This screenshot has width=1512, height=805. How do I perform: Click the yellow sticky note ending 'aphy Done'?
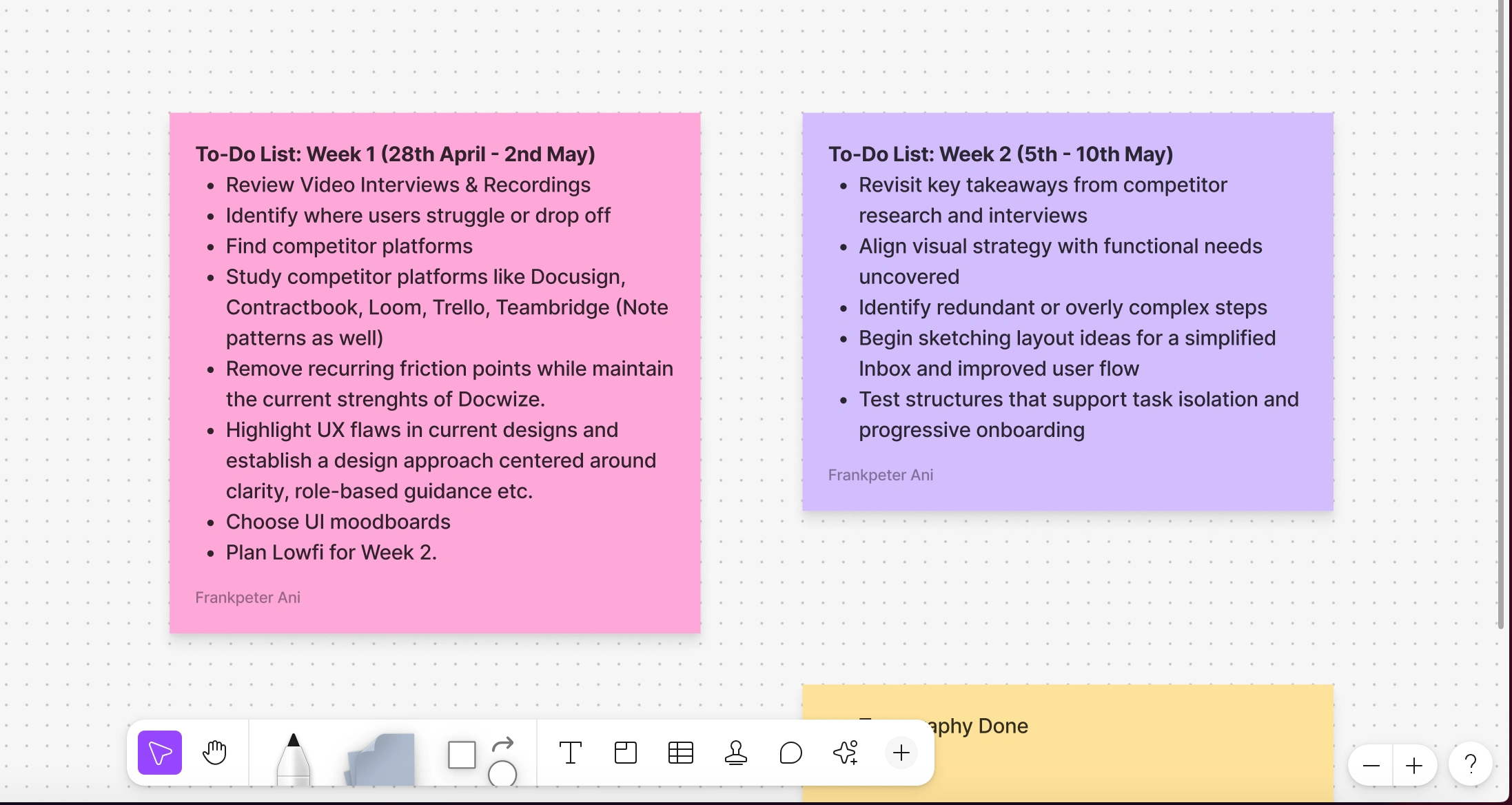[1067, 743]
